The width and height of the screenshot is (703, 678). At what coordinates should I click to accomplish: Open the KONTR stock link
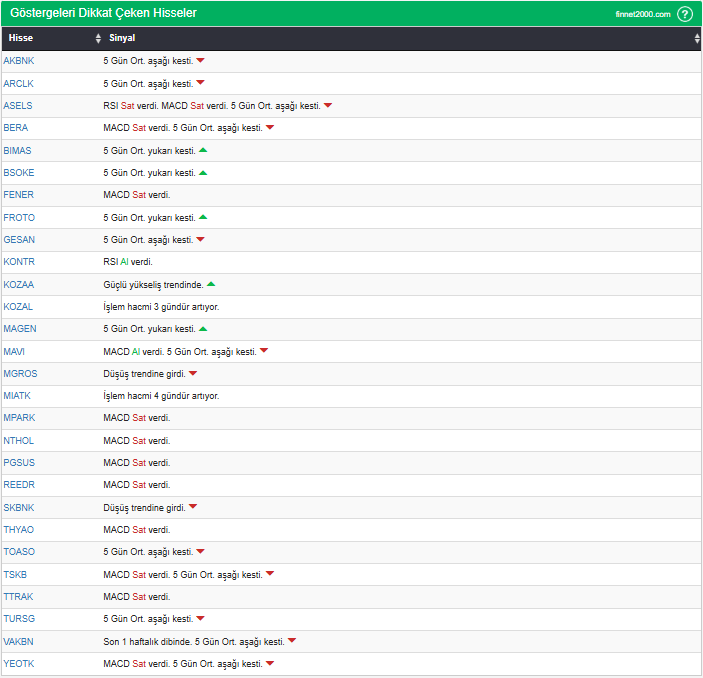pos(19,261)
